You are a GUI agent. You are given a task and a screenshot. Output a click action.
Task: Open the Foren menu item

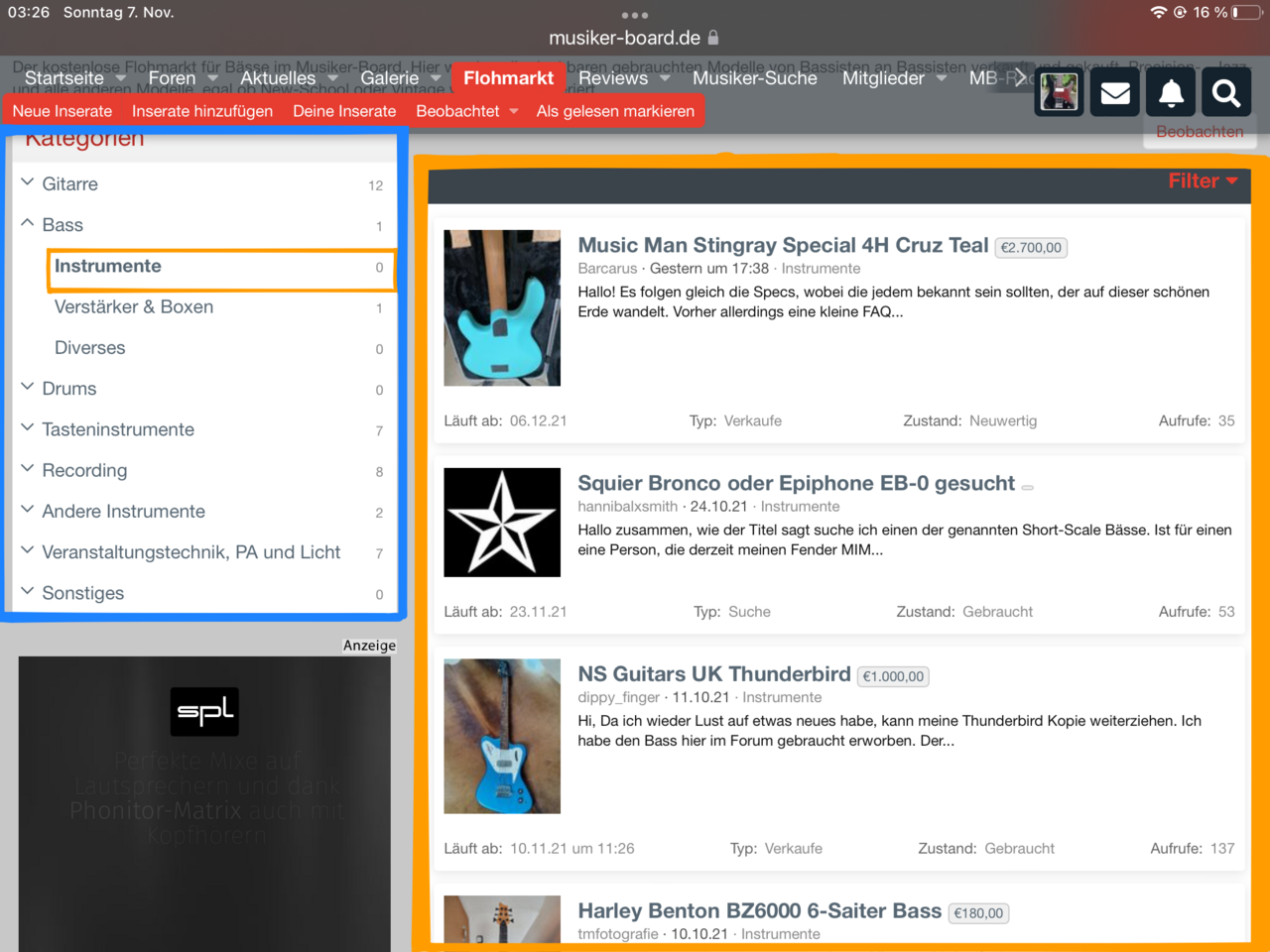[173, 78]
